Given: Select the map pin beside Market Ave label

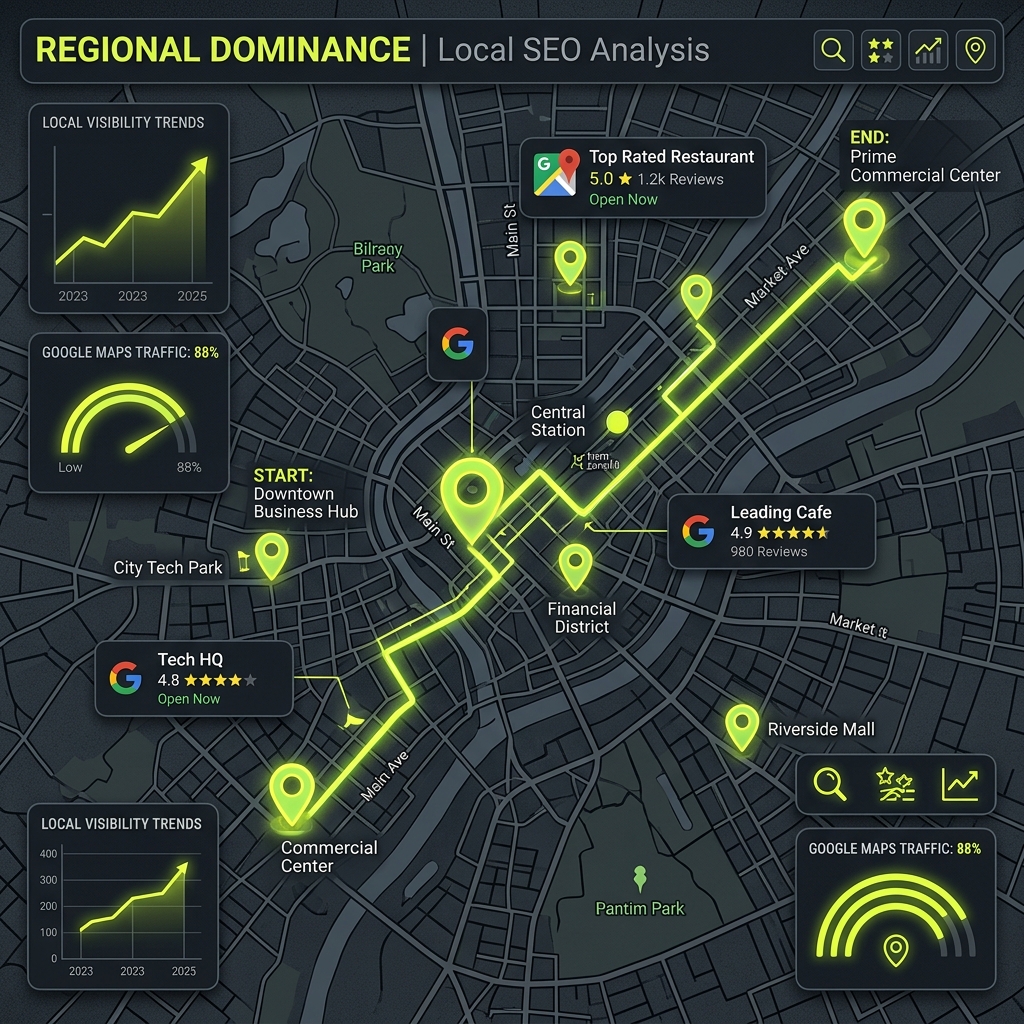Looking at the screenshot, I should click(696, 297).
